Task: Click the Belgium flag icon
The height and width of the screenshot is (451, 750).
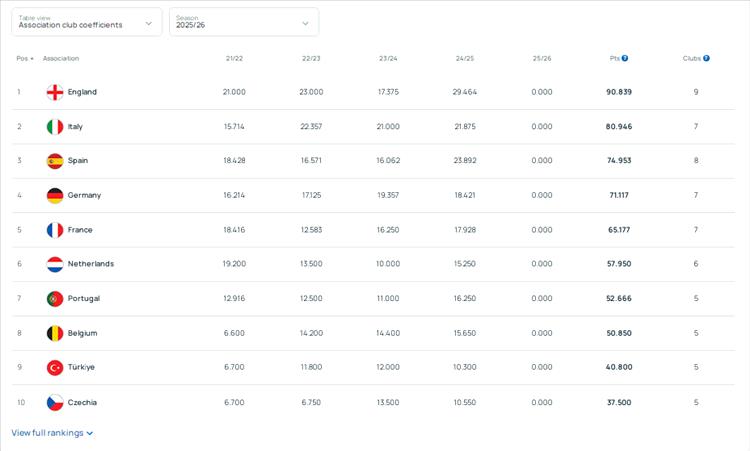Action: [x=55, y=333]
